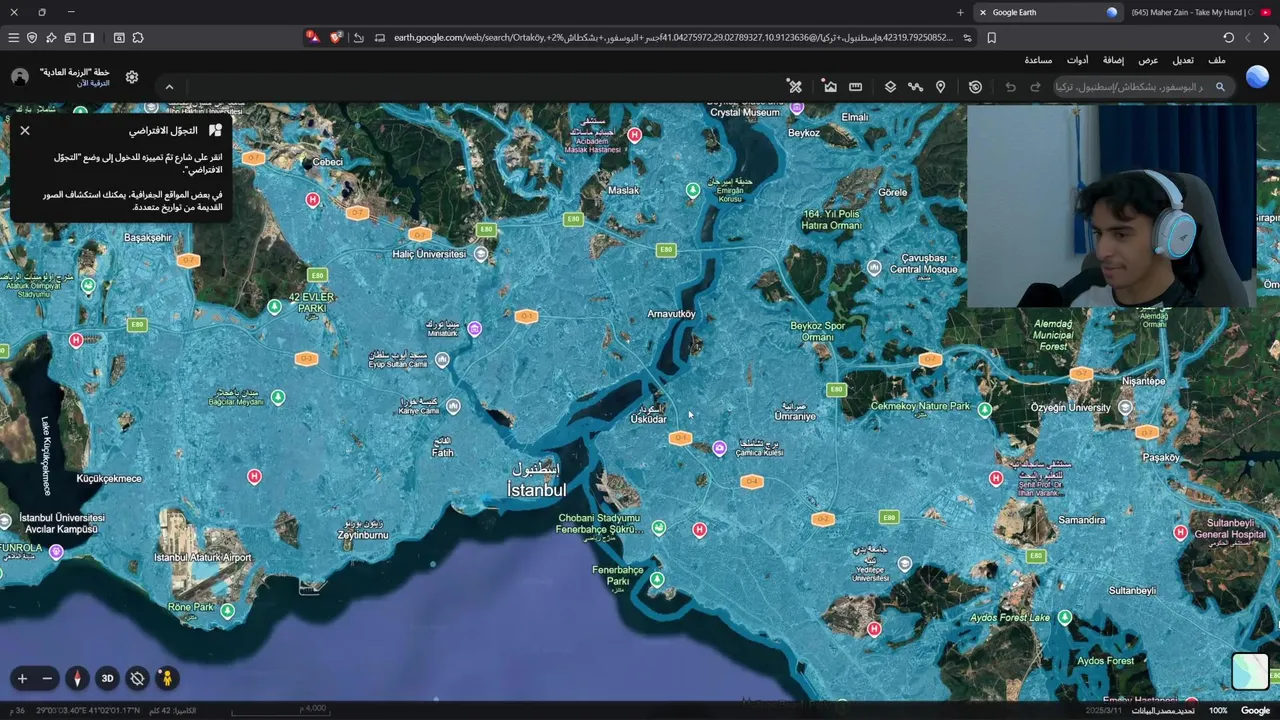This screenshot has width=1280, height=720.
Task: Click the upgrade now link under plan
Action: (93, 83)
